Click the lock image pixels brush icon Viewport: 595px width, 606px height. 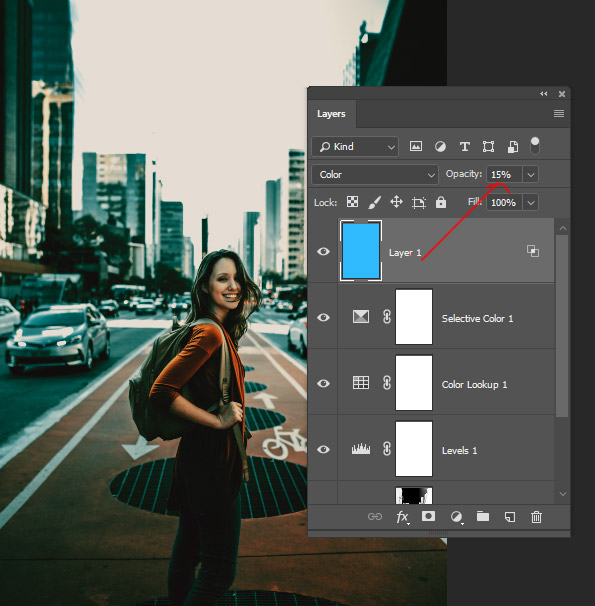point(374,202)
